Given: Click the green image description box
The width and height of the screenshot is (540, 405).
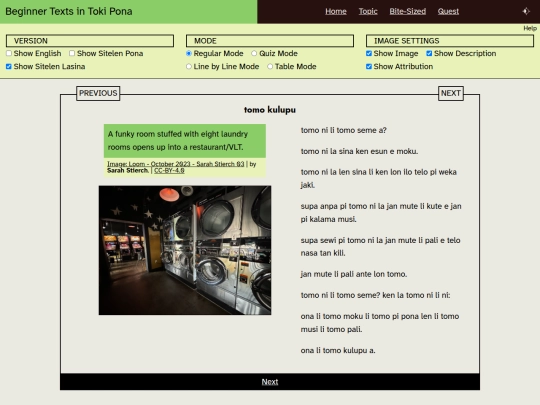Looking at the screenshot, I should (x=185, y=141).
